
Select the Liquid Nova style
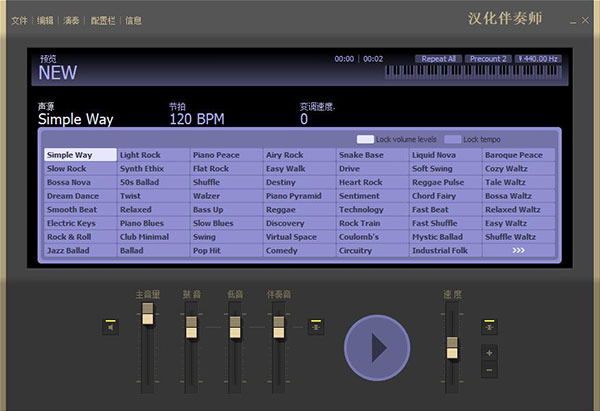point(446,155)
